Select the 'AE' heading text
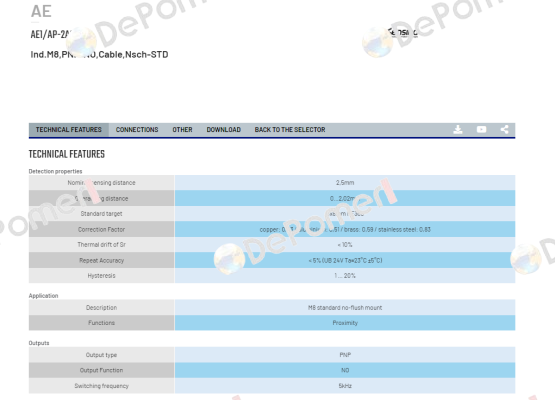Viewport: 555px width, 400px height. coord(41,11)
